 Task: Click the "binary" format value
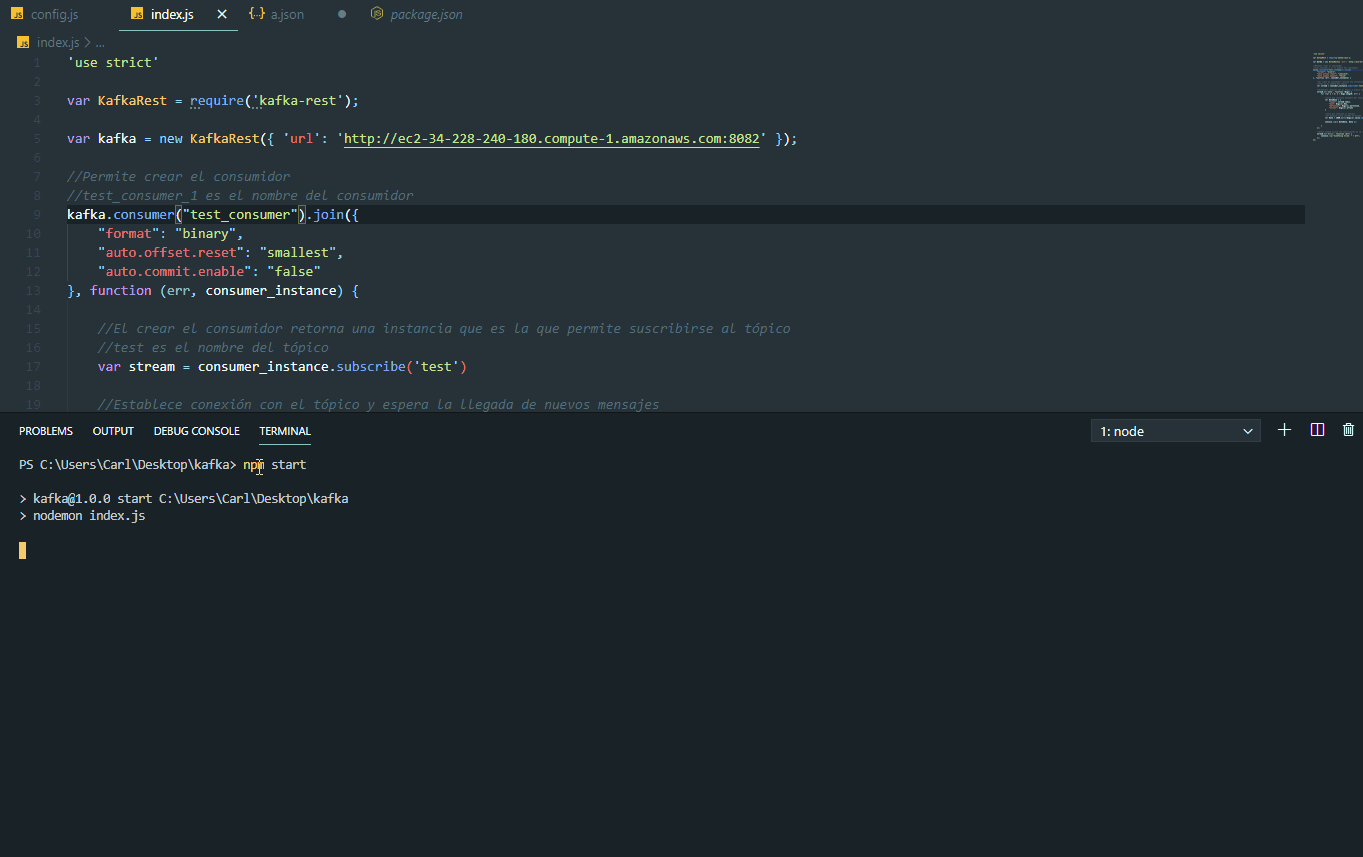coord(206,234)
